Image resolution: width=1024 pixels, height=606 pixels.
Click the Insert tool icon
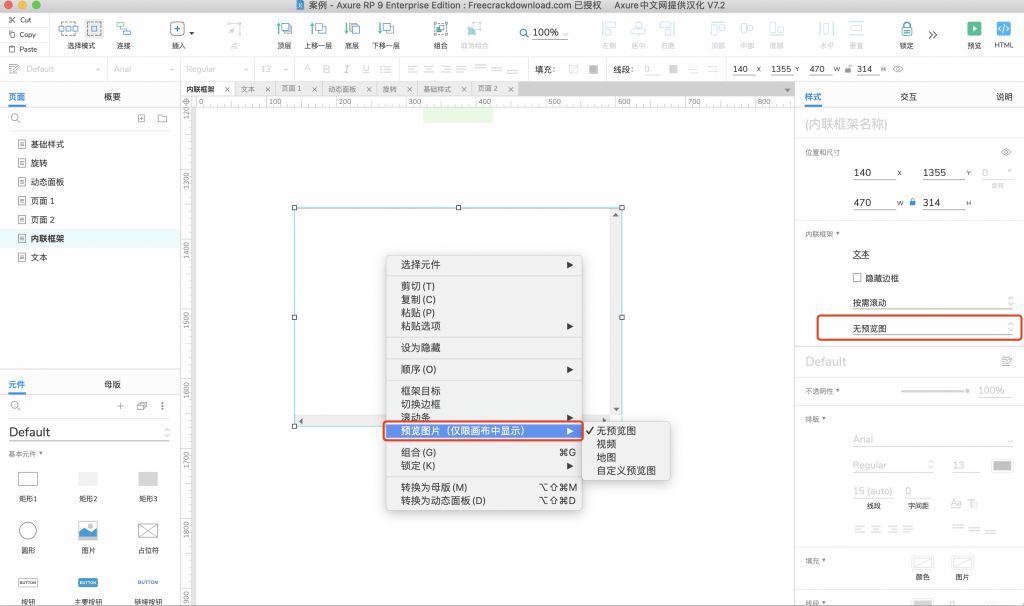[177, 29]
